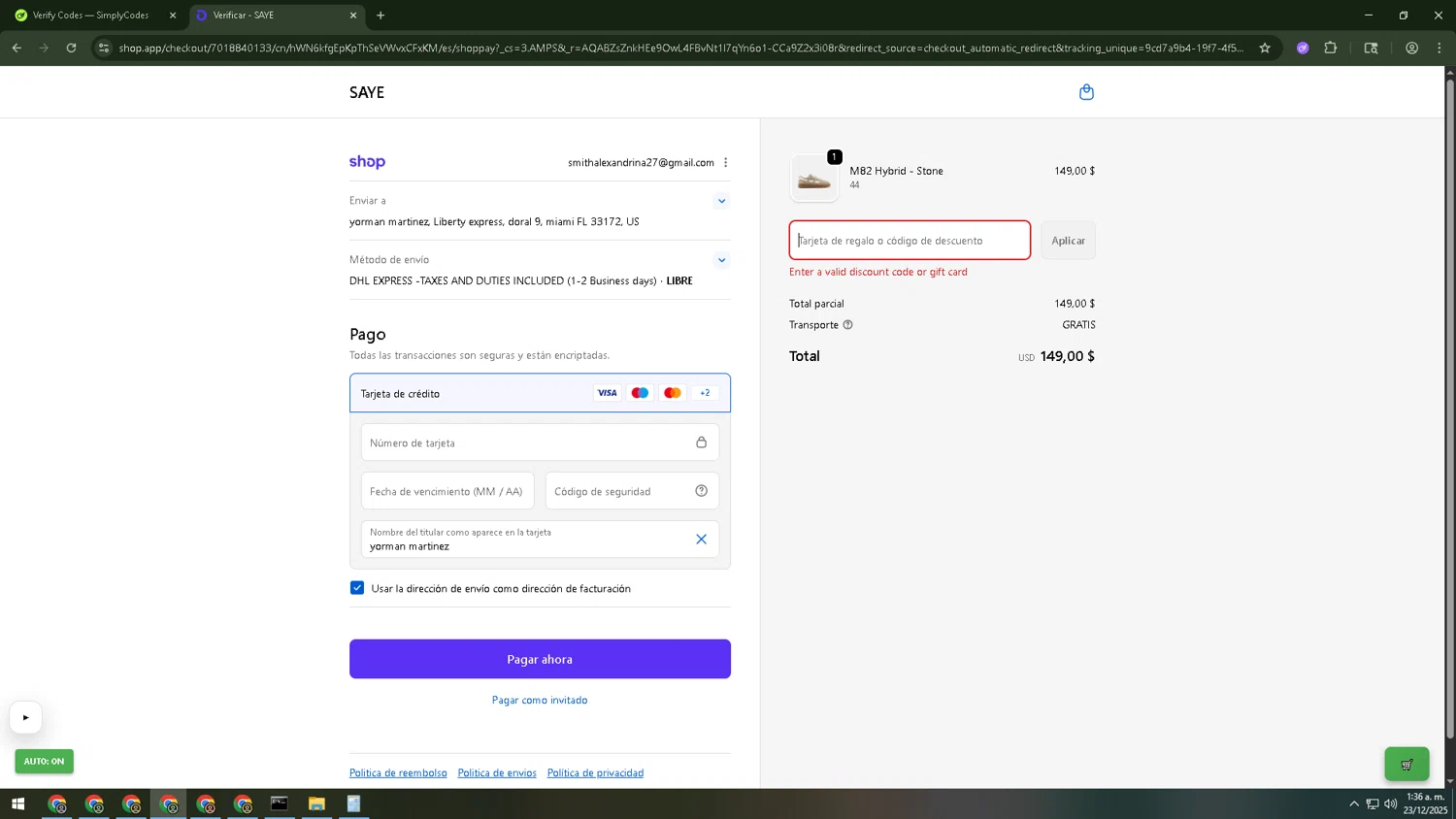Open the Chrome three-dot menu
1456x819 pixels.
1439,48
